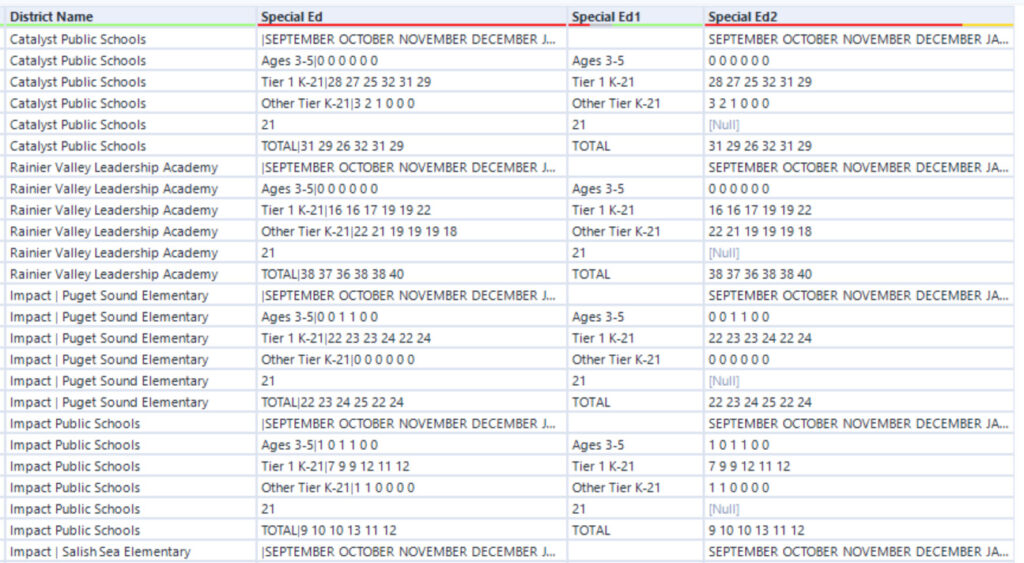This screenshot has width=1024, height=563.
Task: Select the [Null] cell in Impact Public Schools row
Action: click(x=859, y=509)
